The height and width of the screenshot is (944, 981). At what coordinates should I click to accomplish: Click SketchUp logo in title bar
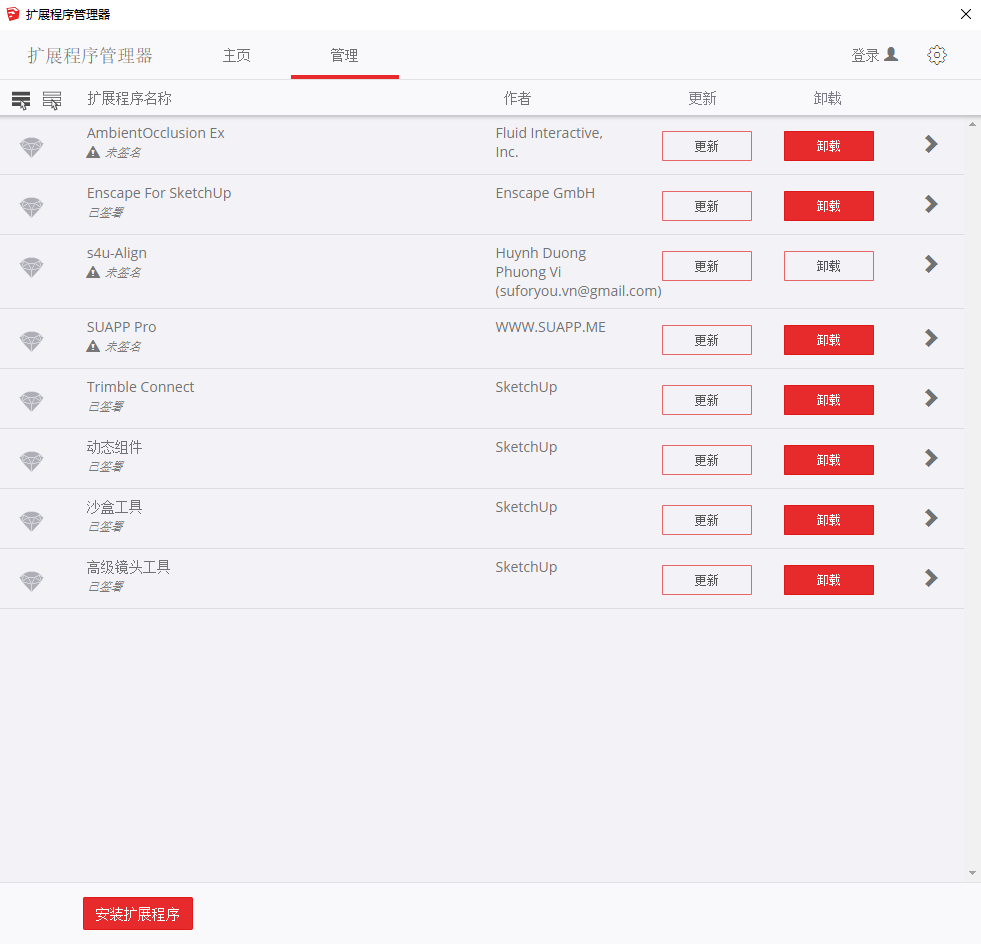(x=13, y=14)
